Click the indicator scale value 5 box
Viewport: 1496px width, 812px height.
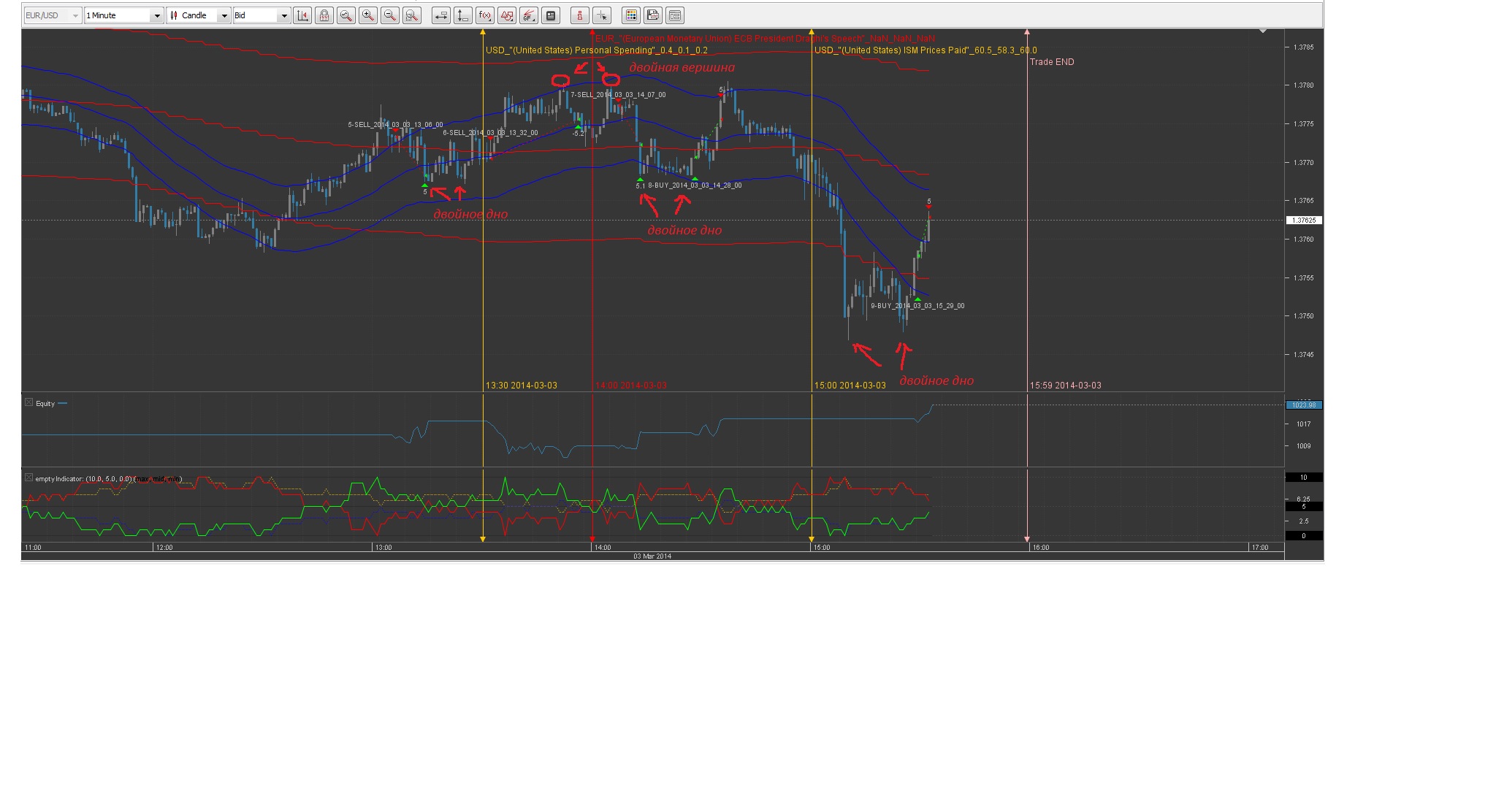[x=1304, y=507]
